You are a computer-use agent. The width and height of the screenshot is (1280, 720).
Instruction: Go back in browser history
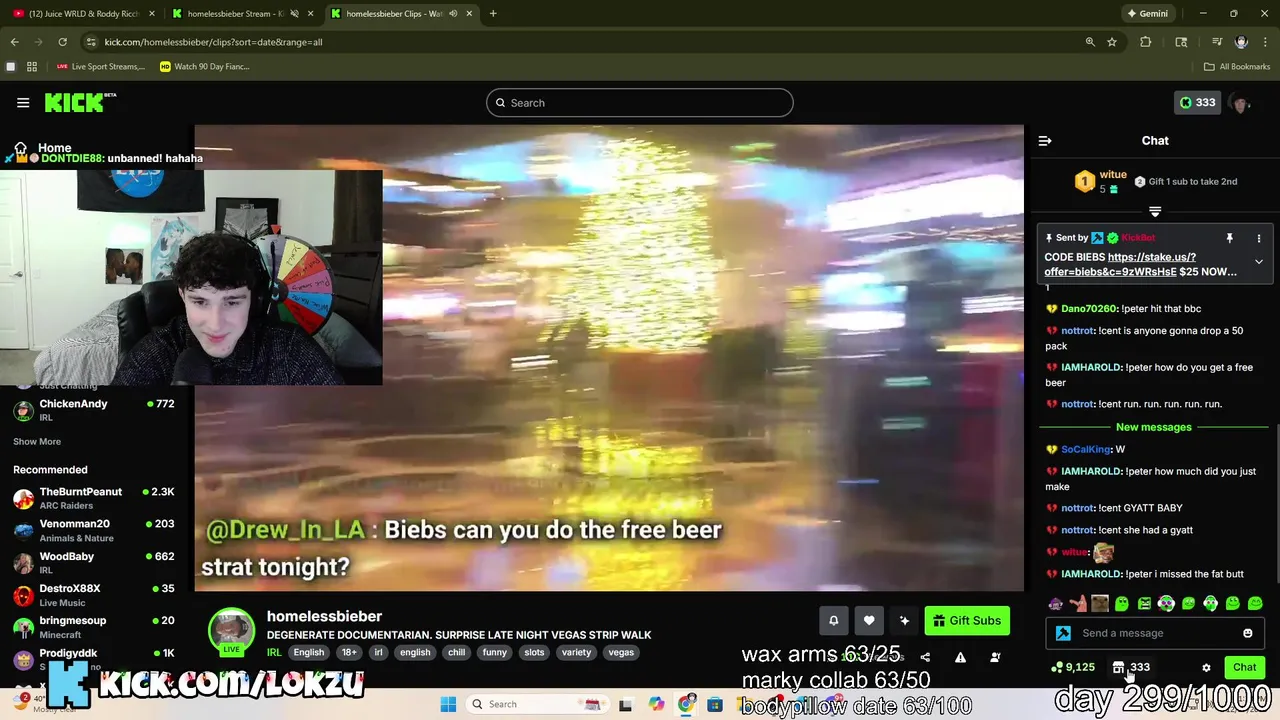[14, 42]
